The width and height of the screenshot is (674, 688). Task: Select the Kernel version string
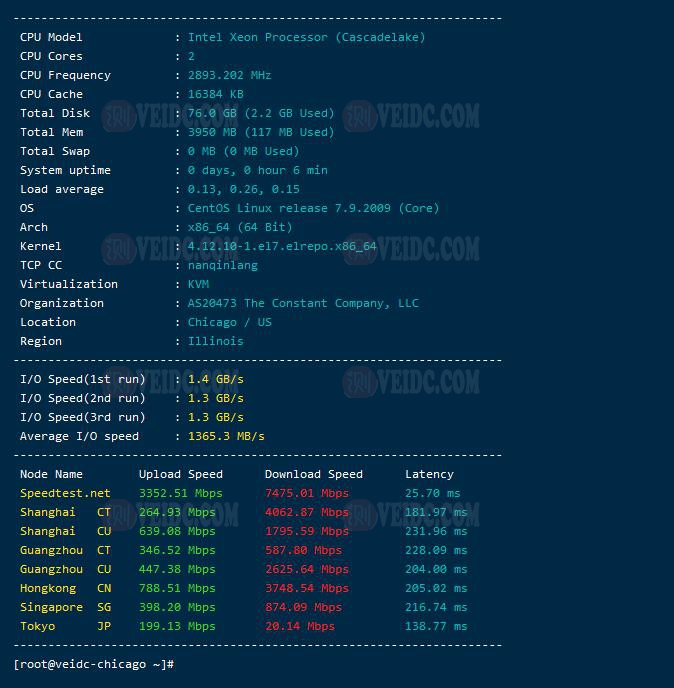[282, 246]
